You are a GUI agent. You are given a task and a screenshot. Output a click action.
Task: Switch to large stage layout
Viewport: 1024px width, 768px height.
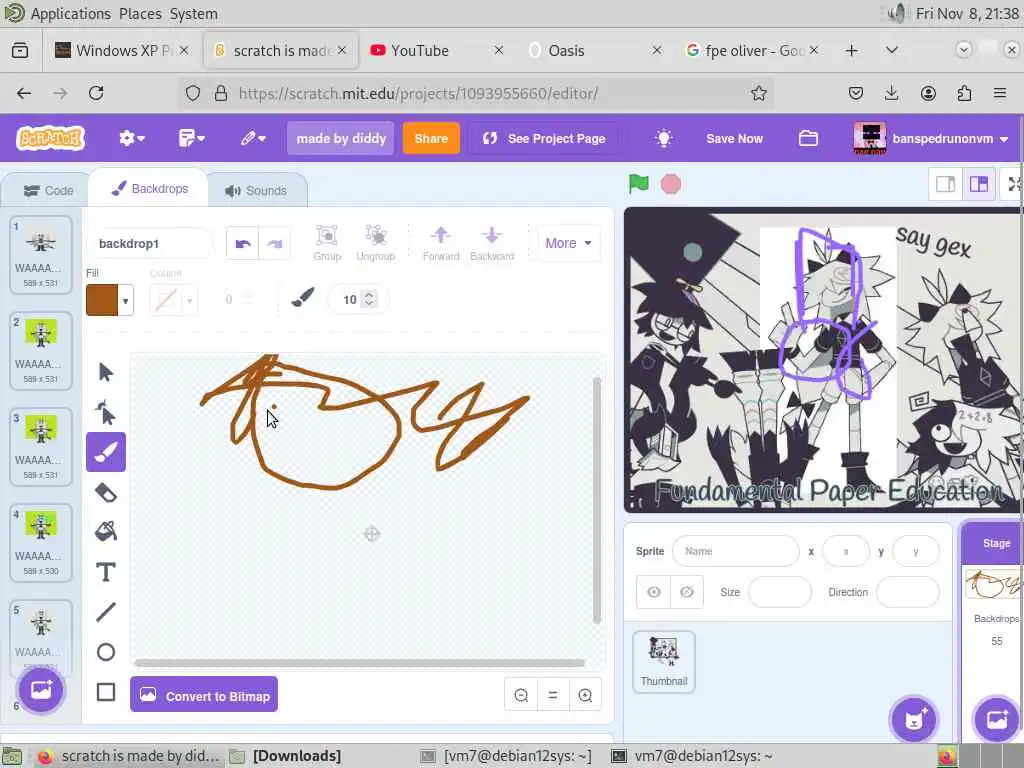click(x=978, y=184)
